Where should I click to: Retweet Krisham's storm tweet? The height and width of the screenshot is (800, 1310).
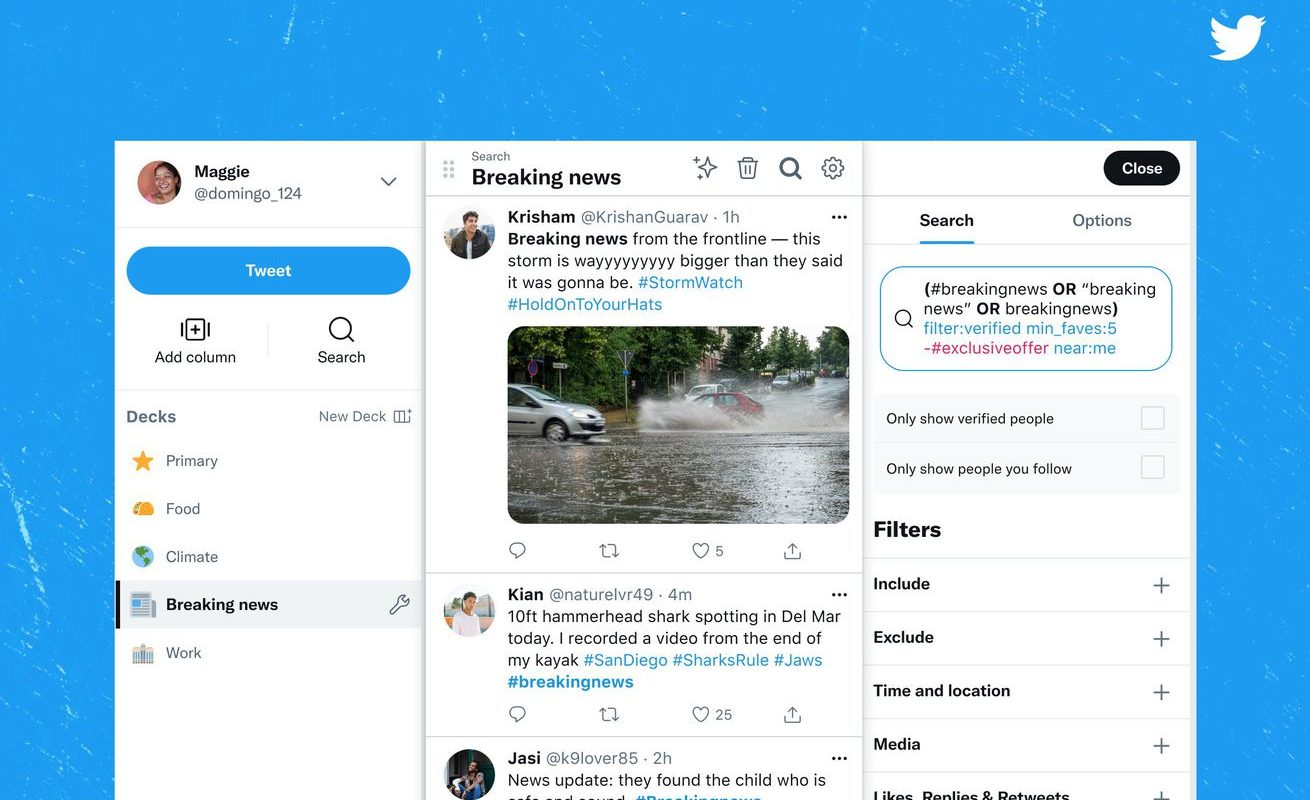click(x=609, y=550)
